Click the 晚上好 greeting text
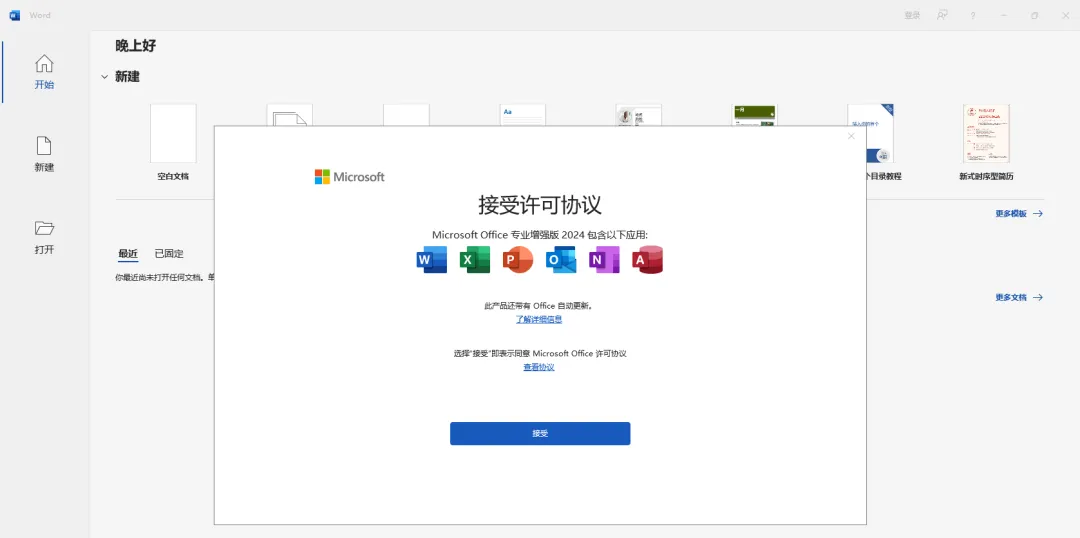The width and height of the screenshot is (1080, 538). pyautogui.click(x=136, y=46)
